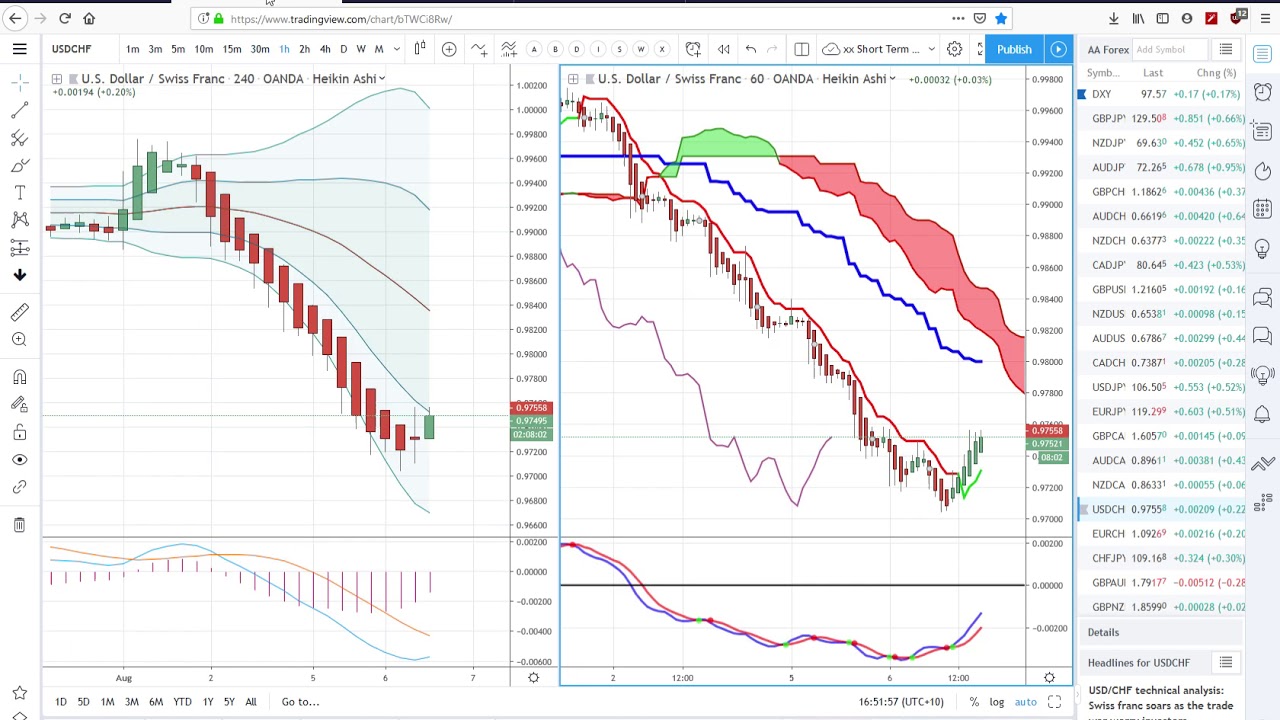Set date range to 3M
1280x720 pixels.
131,701
